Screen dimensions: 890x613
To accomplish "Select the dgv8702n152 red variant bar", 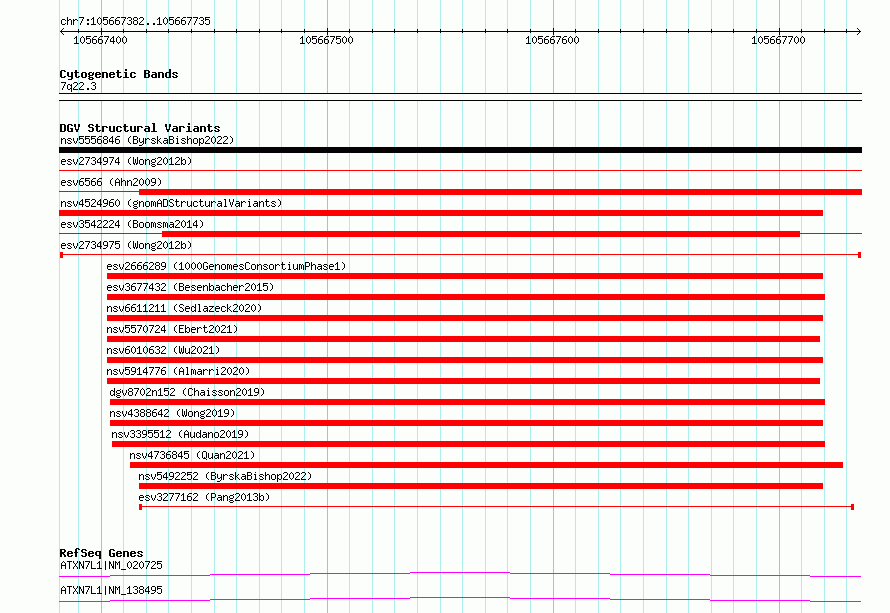I will coord(467,402).
